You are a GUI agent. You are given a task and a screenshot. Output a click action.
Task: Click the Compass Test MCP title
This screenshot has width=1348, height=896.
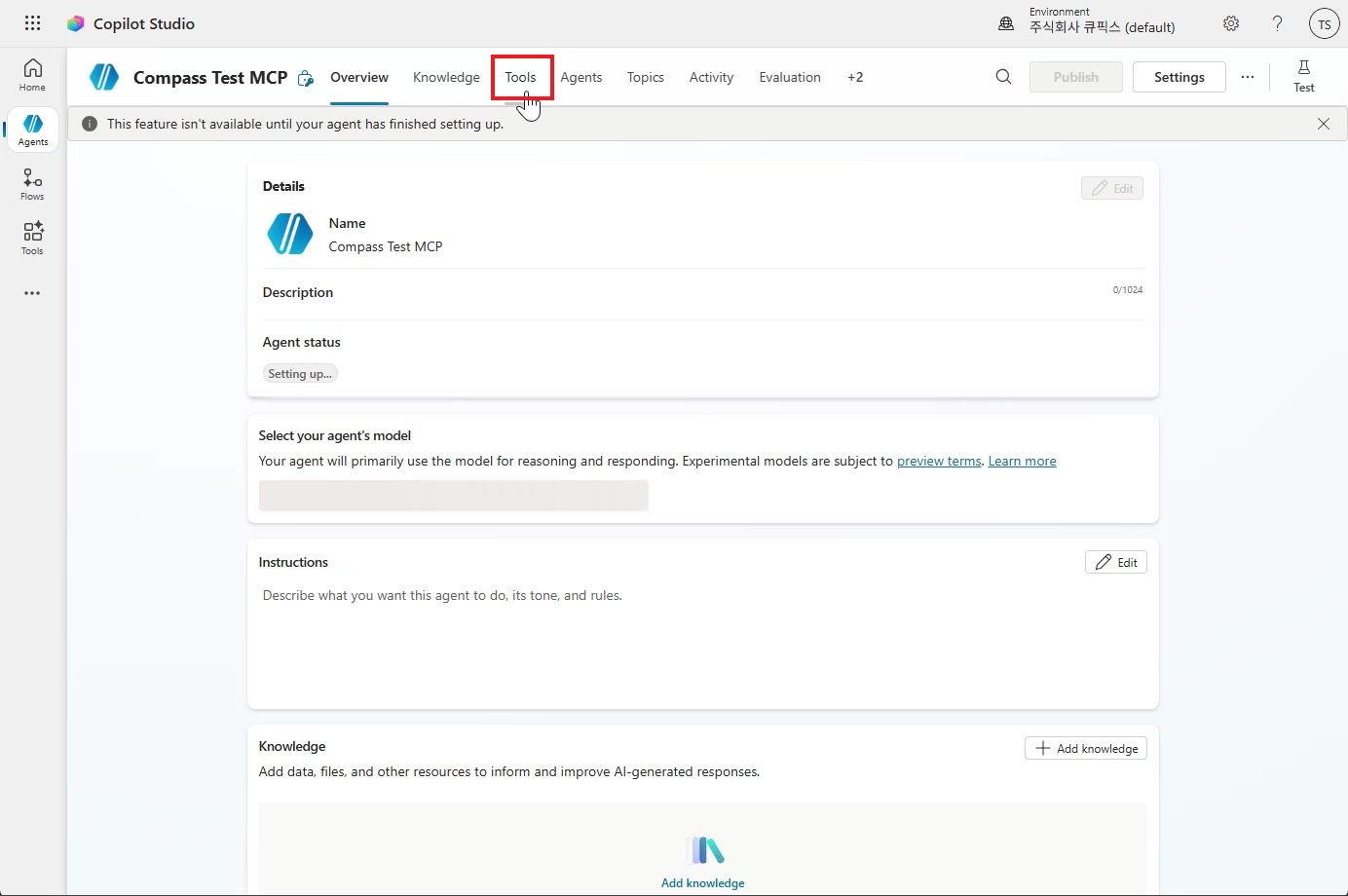click(210, 77)
